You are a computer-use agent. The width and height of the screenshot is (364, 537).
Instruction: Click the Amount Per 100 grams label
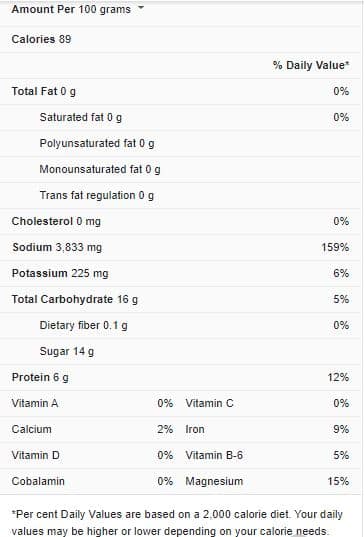click(71, 9)
